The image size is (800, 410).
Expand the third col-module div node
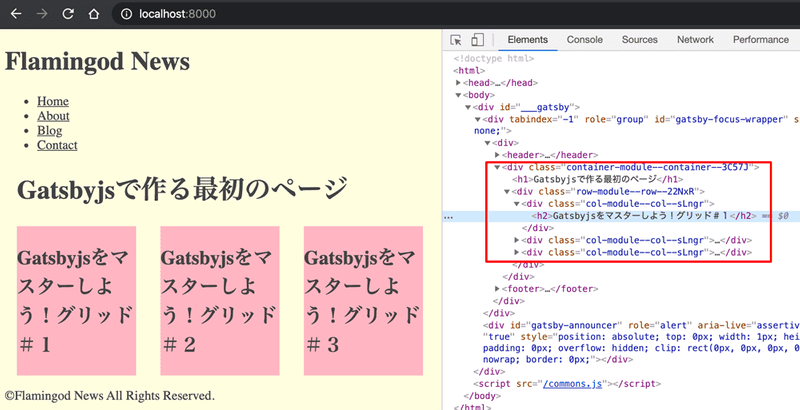click(516, 252)
